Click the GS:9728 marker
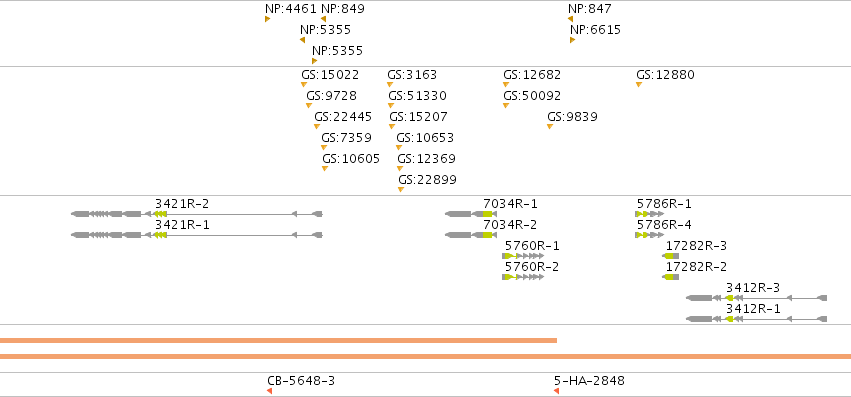 309,105
